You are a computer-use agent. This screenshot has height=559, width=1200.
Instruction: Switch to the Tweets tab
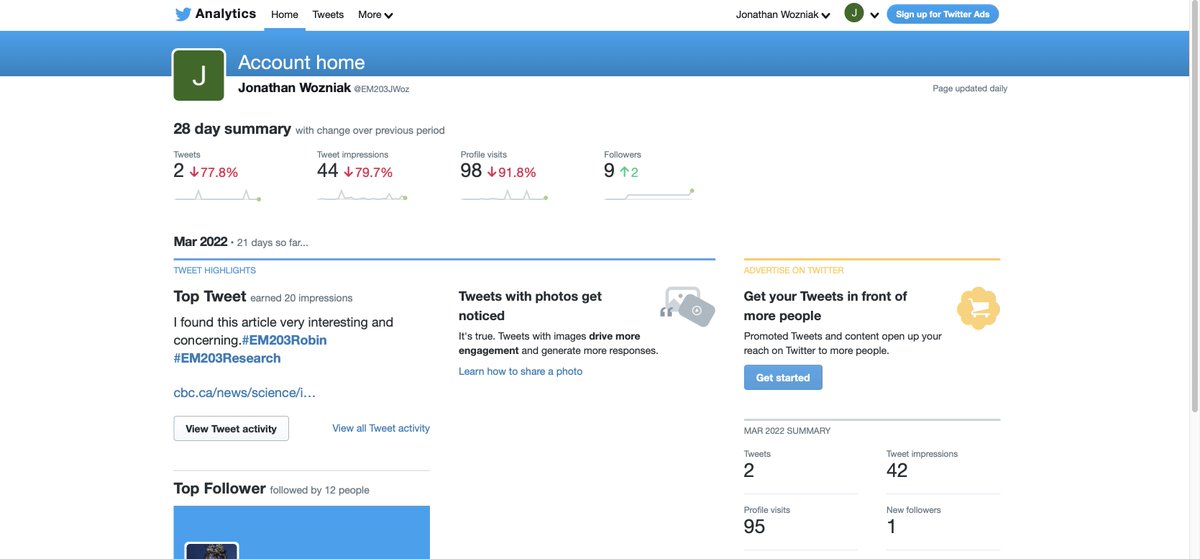click(328, 15)
